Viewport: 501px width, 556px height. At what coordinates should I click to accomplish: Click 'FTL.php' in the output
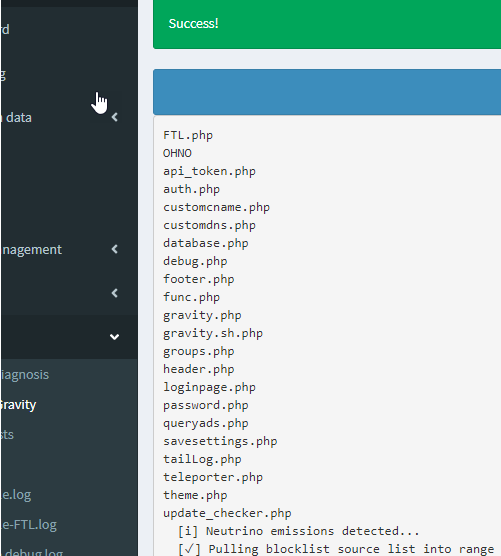(x=188, y=135)
